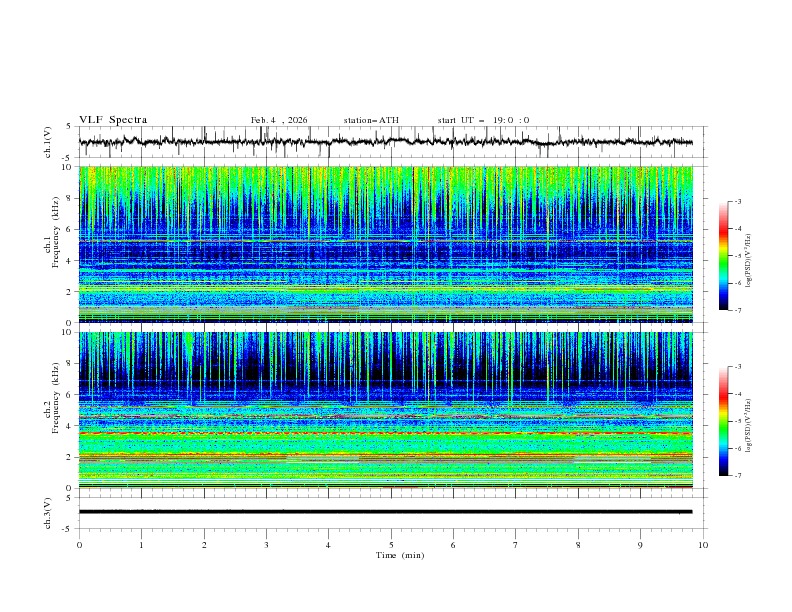The image size is (792, 612).
Task: Click the ch.1 frequency axis "6" tick
Action: point(70,229)
